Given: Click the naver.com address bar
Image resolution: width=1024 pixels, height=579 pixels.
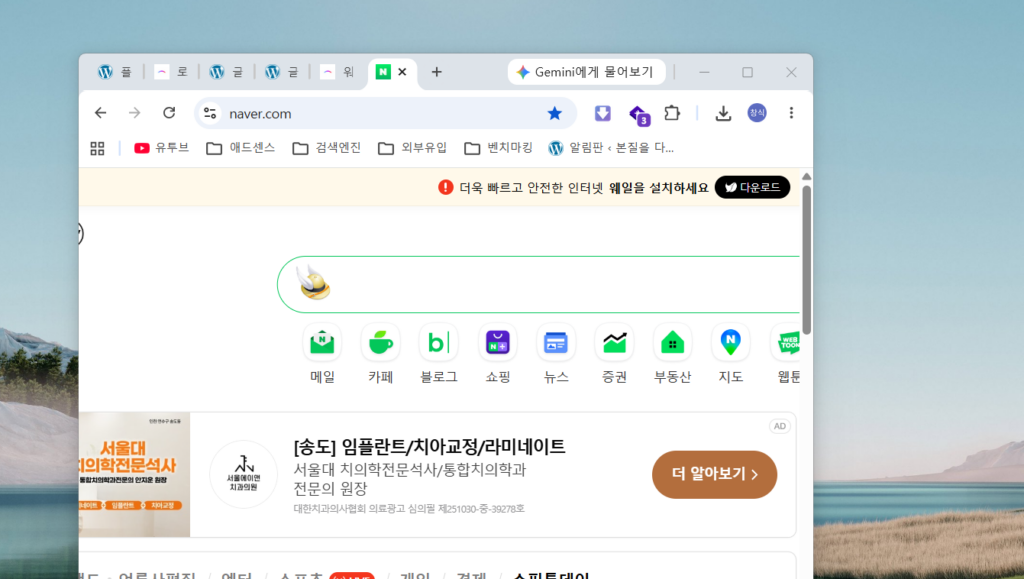Looking at the screenshot, I should [385, 114].
